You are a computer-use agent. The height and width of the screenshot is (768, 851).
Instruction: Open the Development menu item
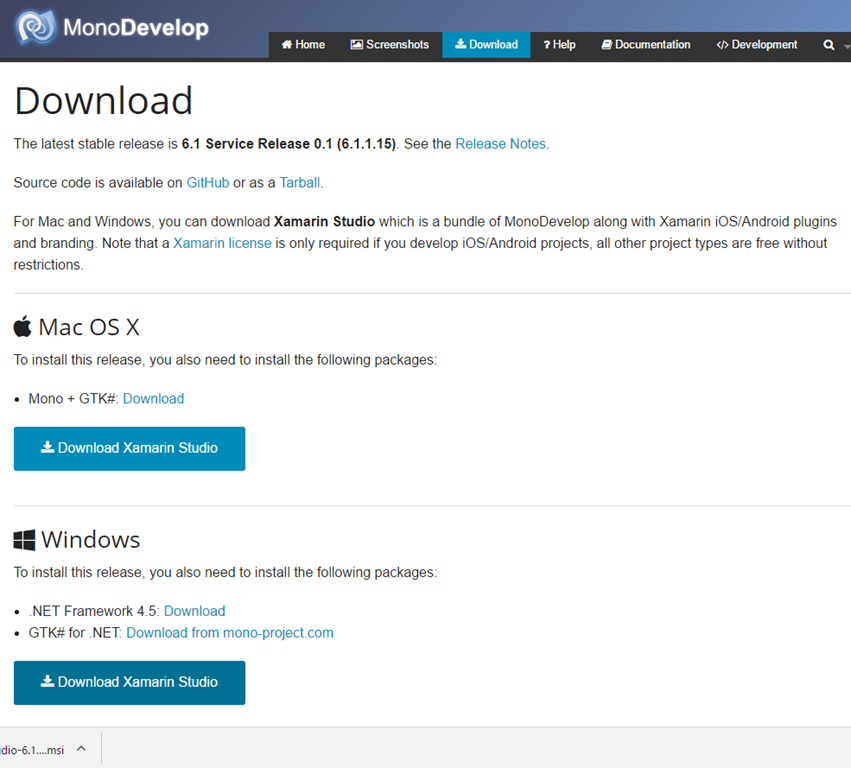[x=757, y=45]
